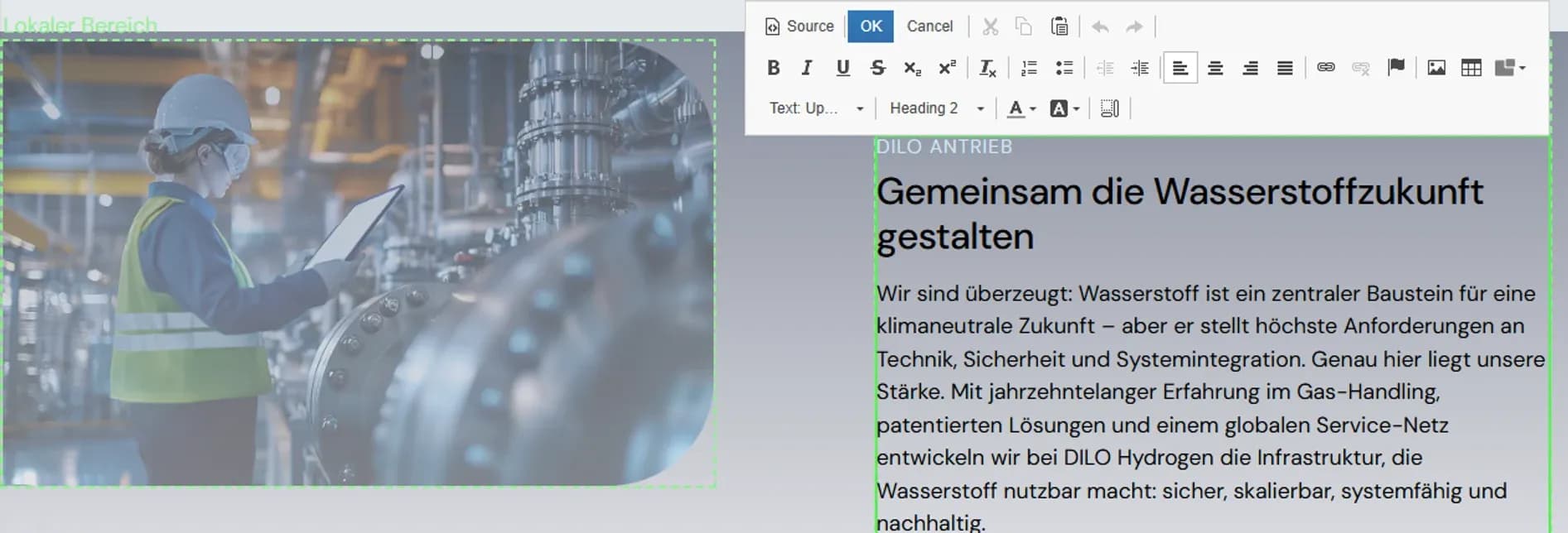Viewport: 1568px width, 533px height.
Task: Click the Paste clipboard icon
Action: click(x=1059, y=26)
